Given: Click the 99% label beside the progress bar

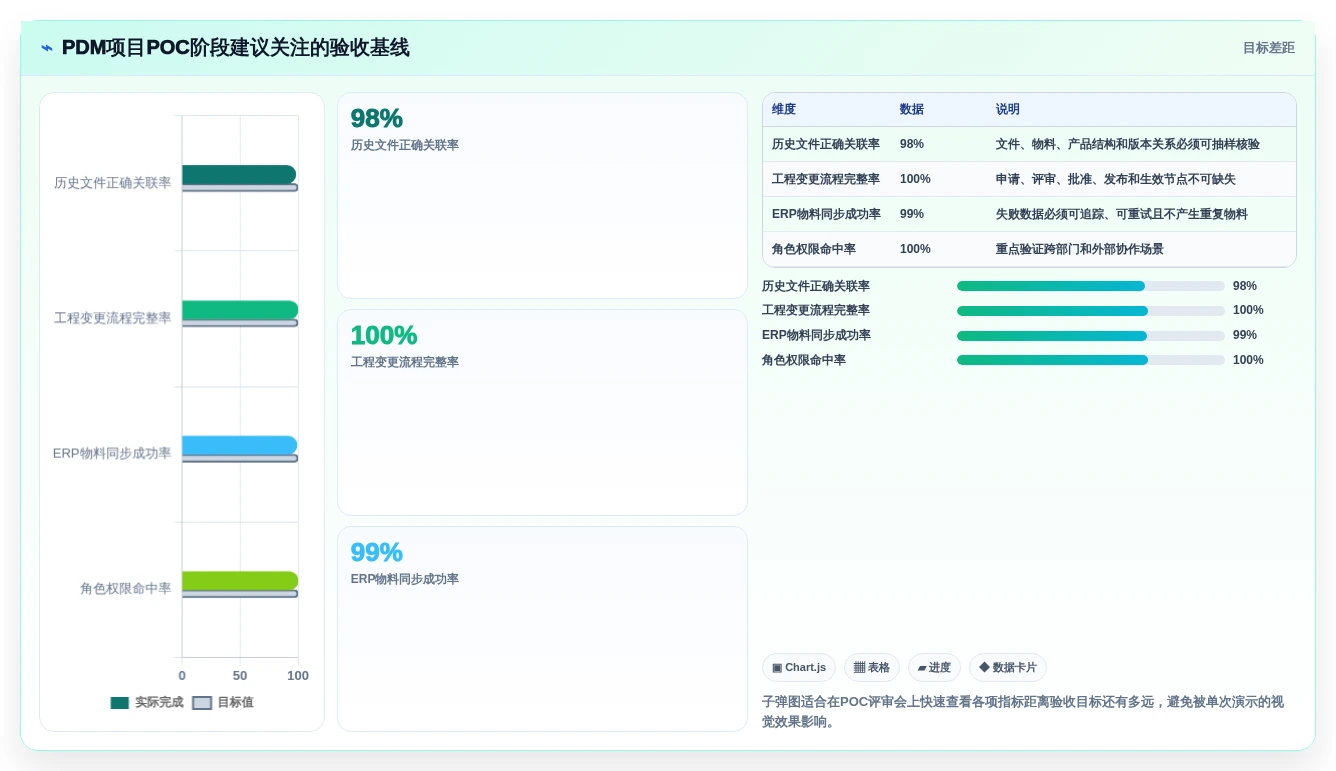Looking at the screenshot, I should [x=1245, y=335].
